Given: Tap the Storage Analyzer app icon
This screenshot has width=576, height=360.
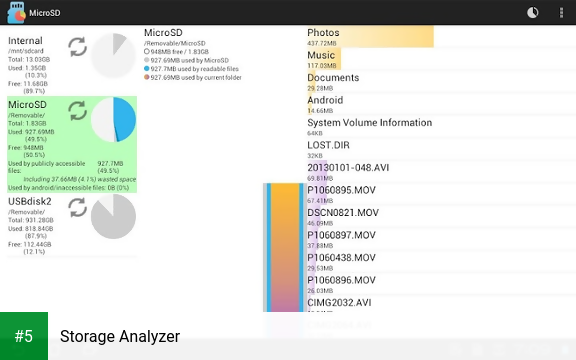Looking at the screenshot, I should point(17,12).
